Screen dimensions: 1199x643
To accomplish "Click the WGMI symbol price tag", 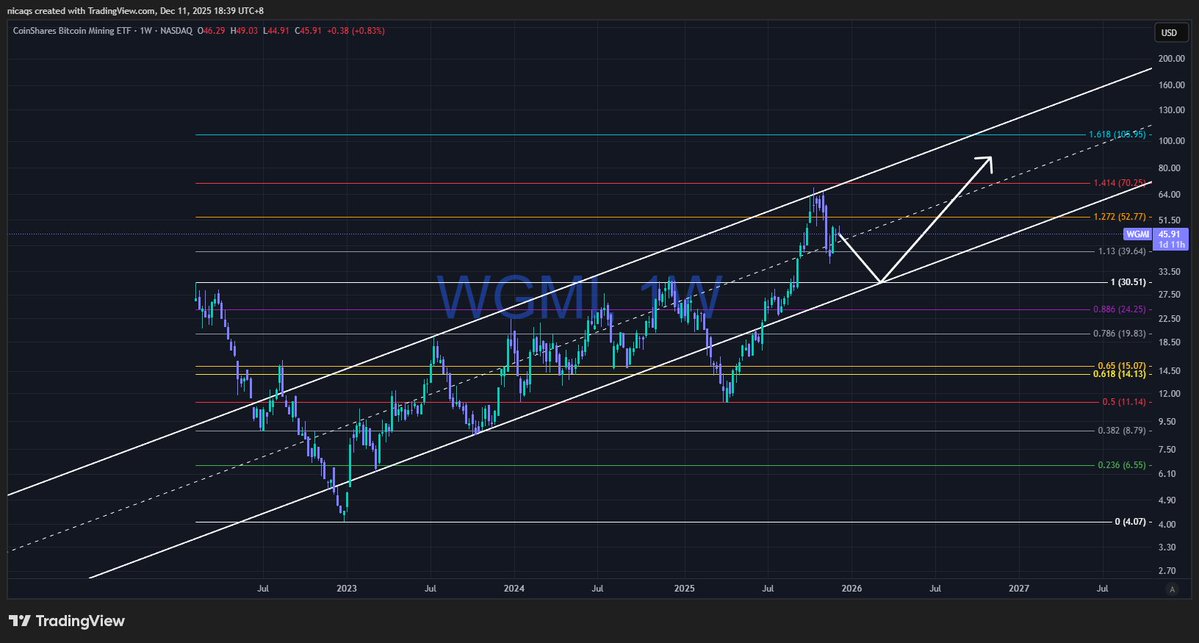I will coord(1137,234).
